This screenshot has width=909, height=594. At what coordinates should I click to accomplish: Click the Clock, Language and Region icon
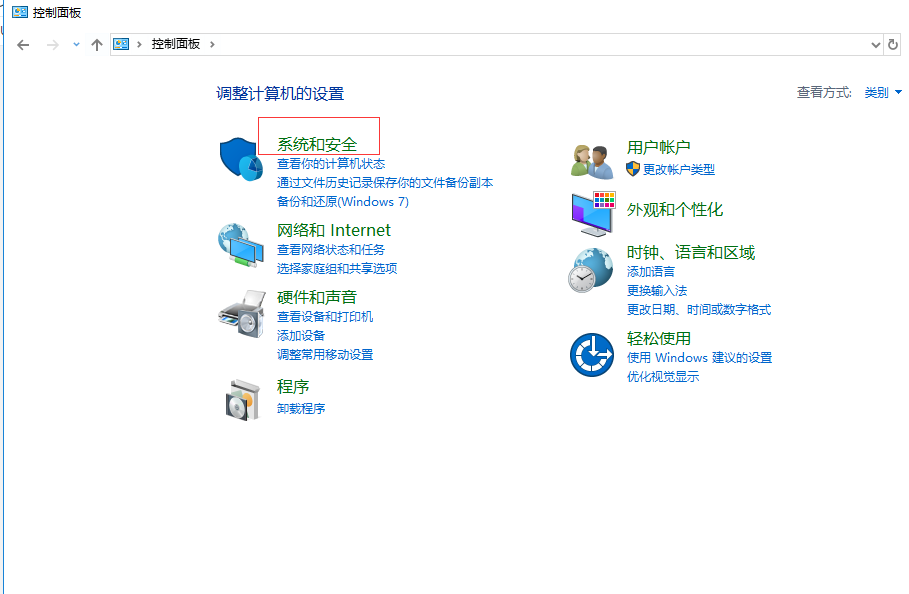click(x=590, y=270)
